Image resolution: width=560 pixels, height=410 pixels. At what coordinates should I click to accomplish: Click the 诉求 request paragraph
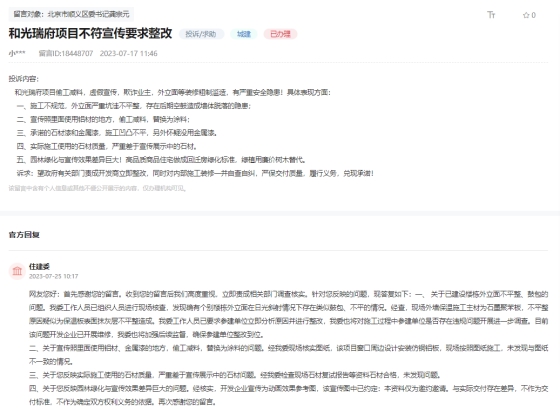[195, 173]
